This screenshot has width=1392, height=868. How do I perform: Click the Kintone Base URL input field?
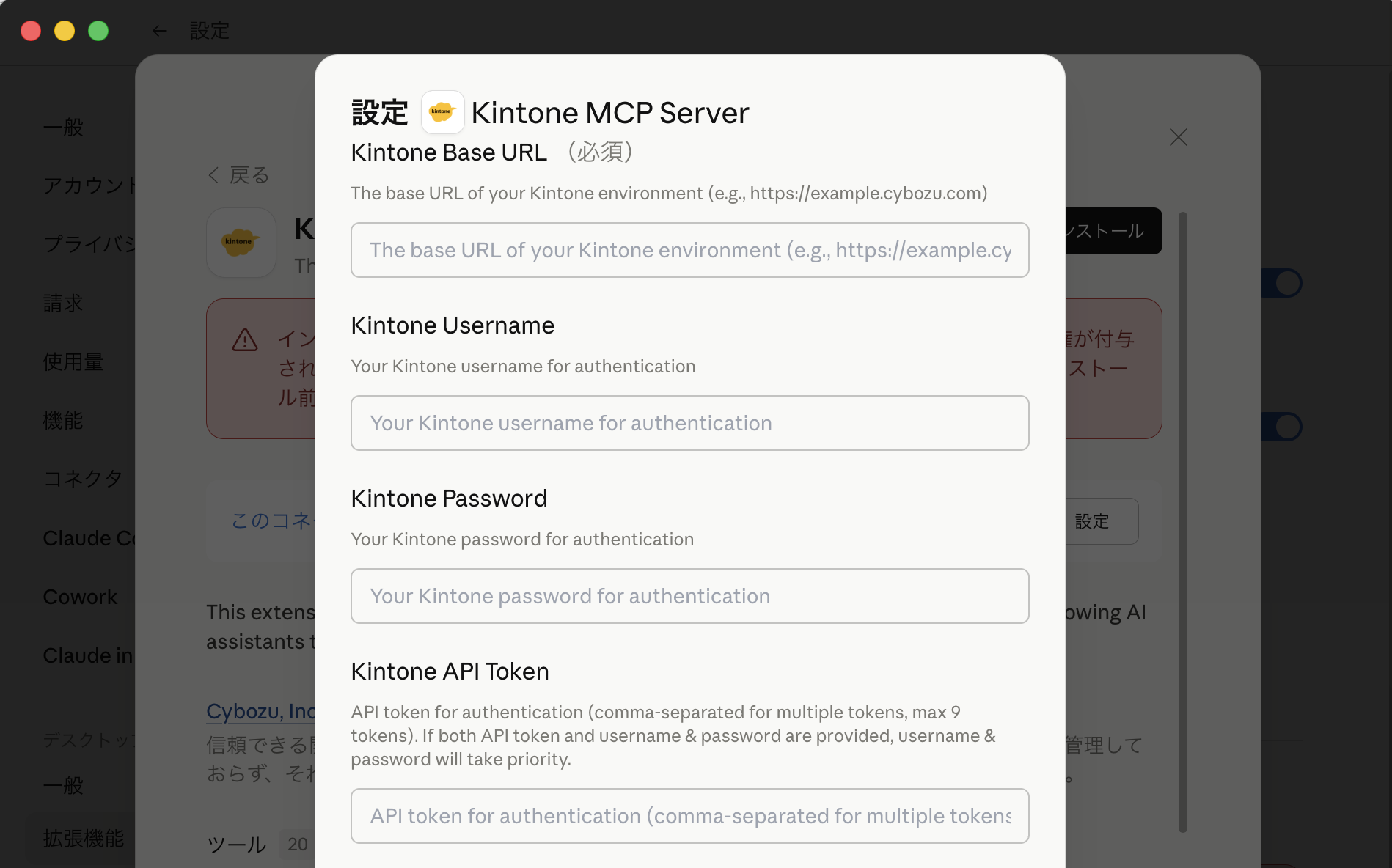[x=689, y=250]
